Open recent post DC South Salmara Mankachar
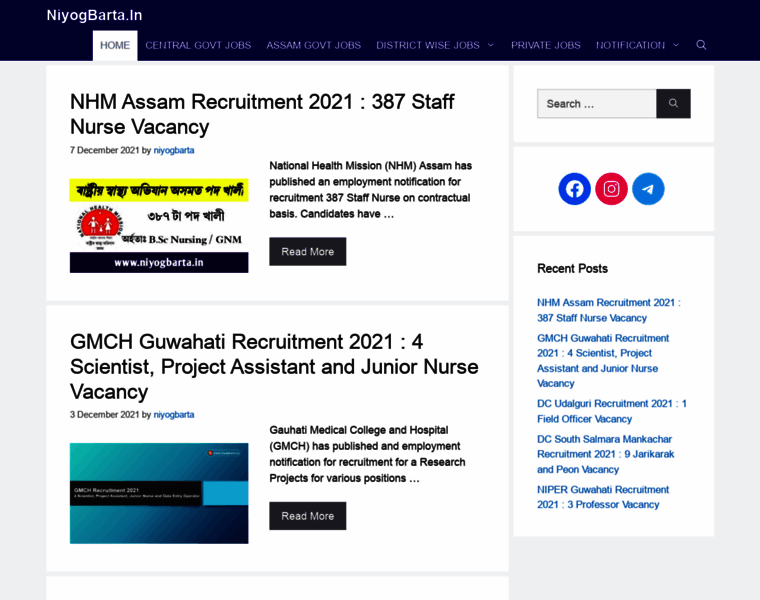The image size is (760, 600). pos(605,454)
